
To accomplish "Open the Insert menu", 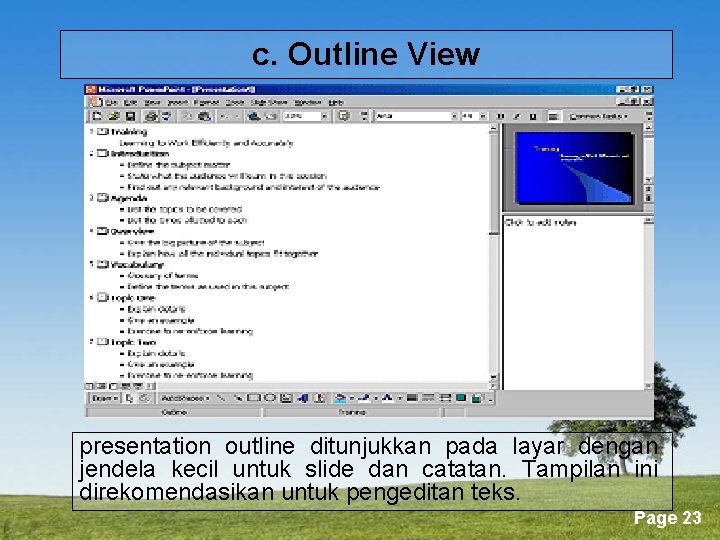I will pos(177,102).
